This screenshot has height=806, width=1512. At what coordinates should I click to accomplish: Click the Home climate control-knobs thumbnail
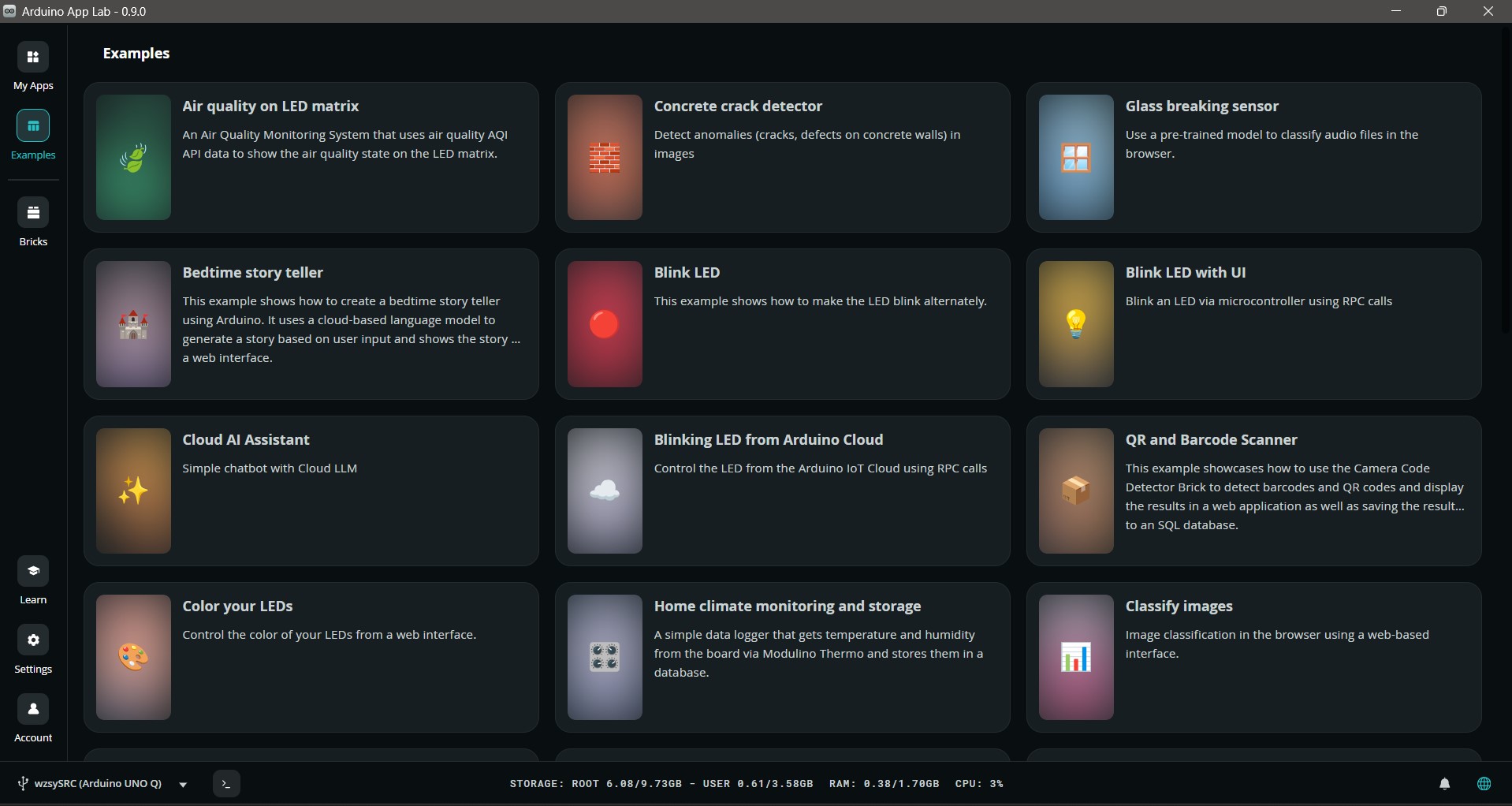click(x=605, y=657)
